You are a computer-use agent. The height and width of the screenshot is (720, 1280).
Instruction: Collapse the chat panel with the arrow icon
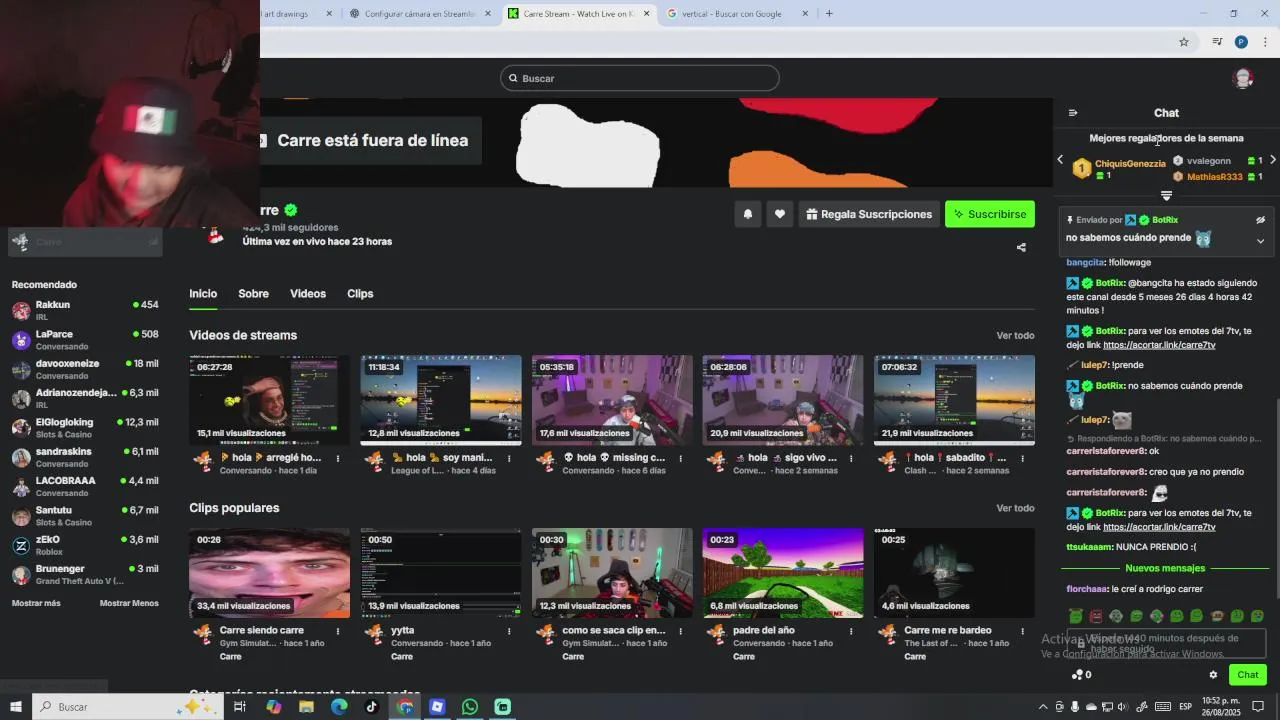click(x=1073, y=113)
